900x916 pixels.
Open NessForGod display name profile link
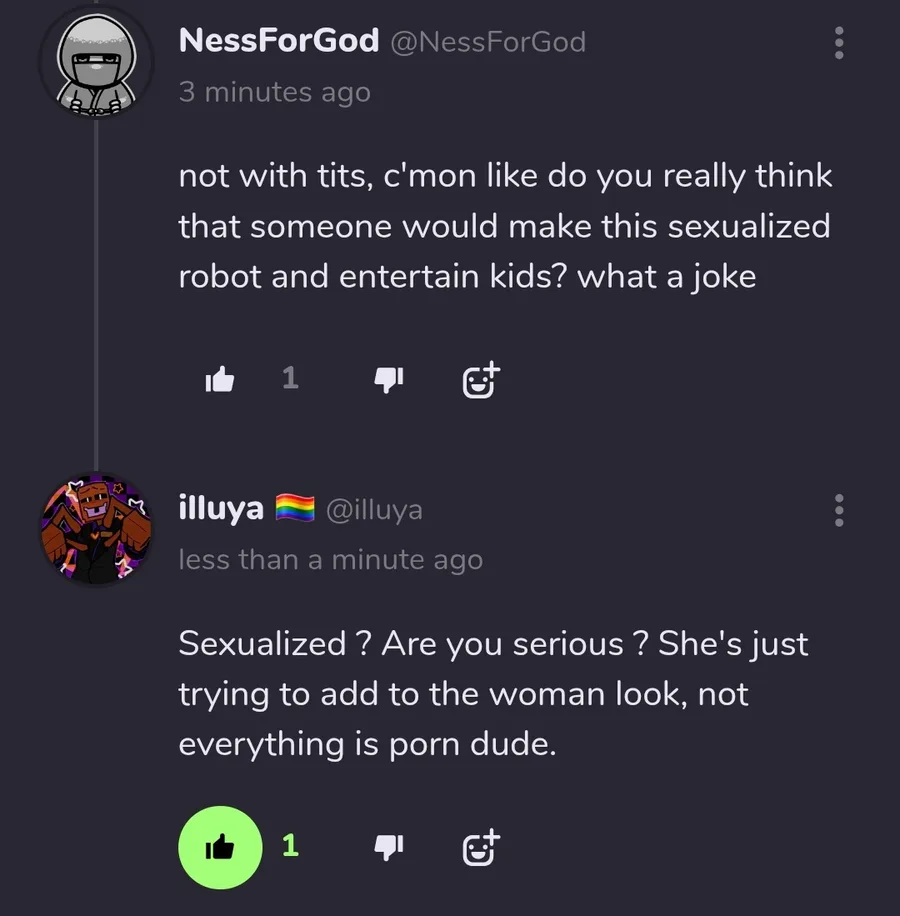[x=278, y=41]
